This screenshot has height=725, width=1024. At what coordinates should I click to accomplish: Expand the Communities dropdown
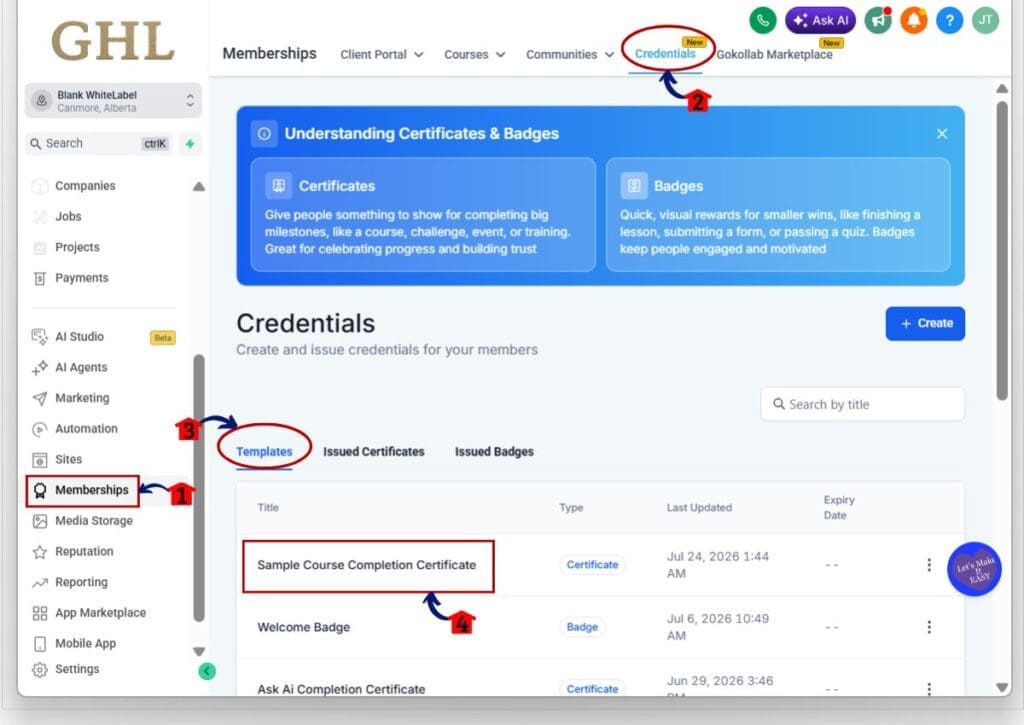coord(569,54)
